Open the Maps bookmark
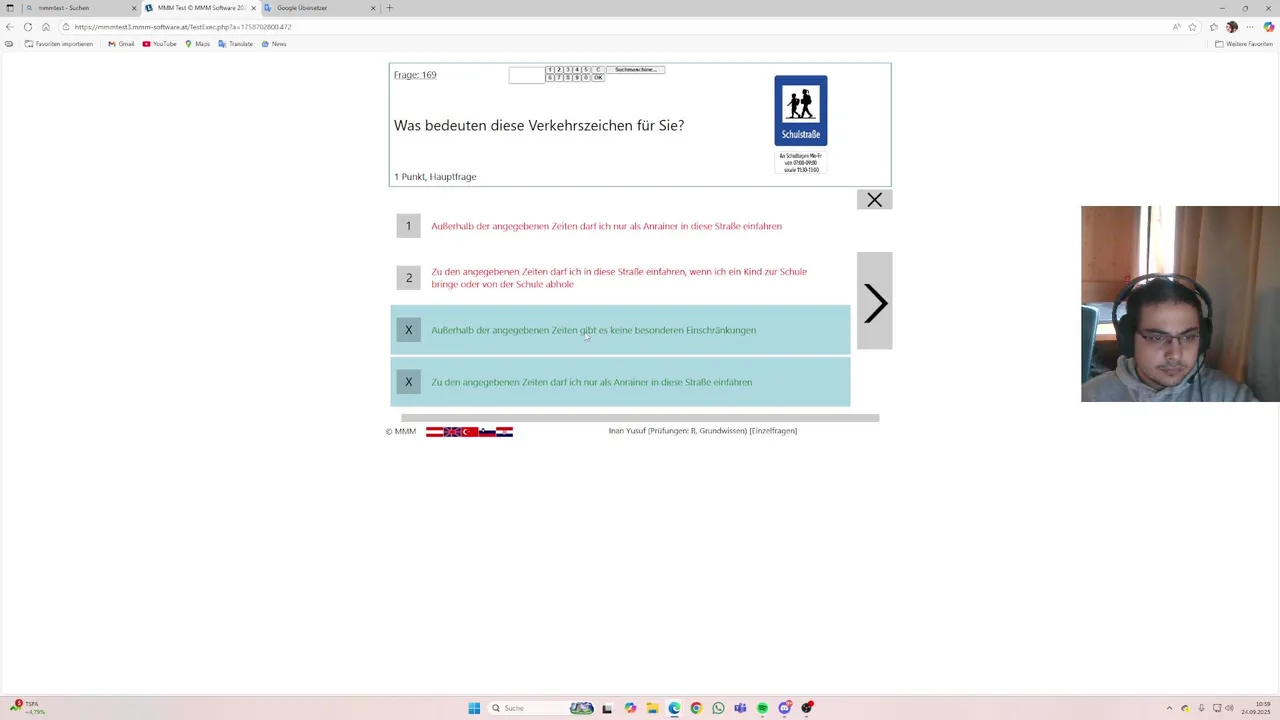1280x720 pixels. 198,44
